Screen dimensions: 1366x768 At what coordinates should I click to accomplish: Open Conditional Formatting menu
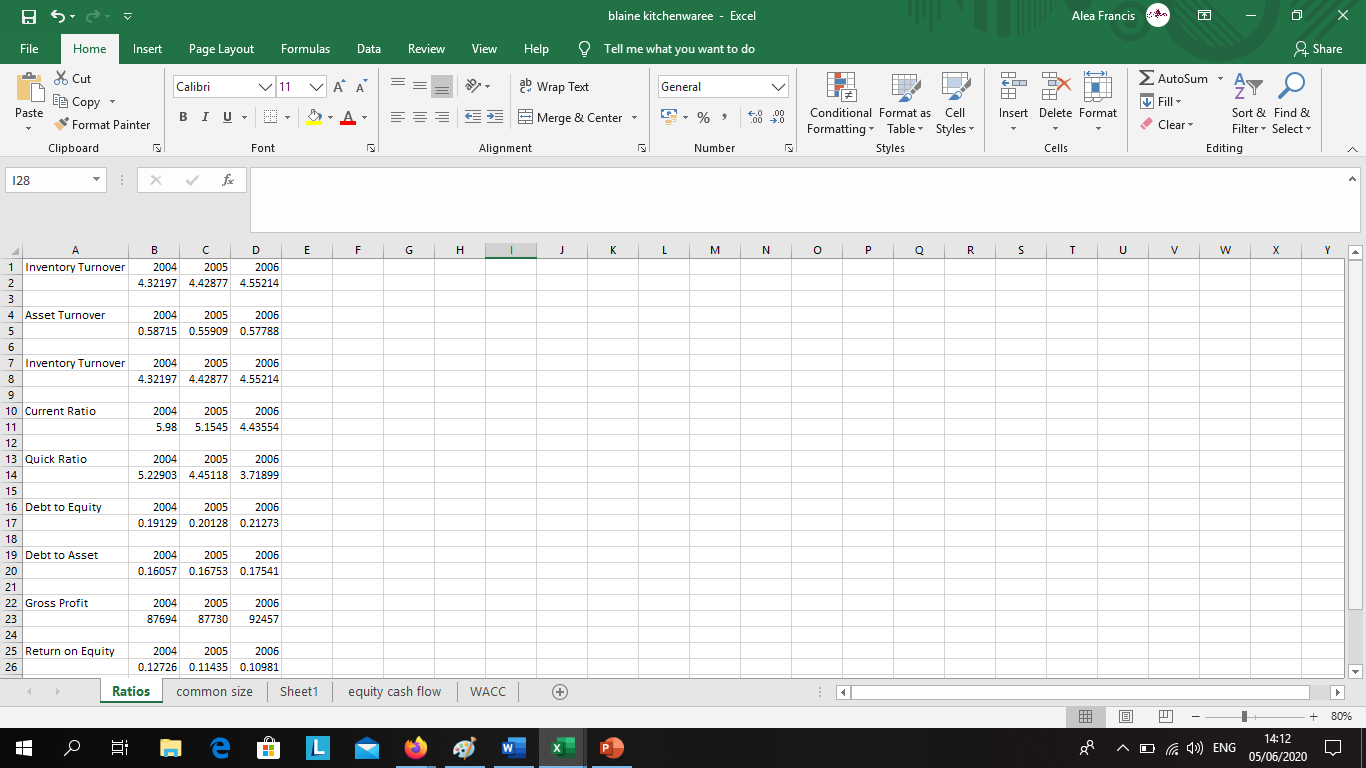point(840,104)
